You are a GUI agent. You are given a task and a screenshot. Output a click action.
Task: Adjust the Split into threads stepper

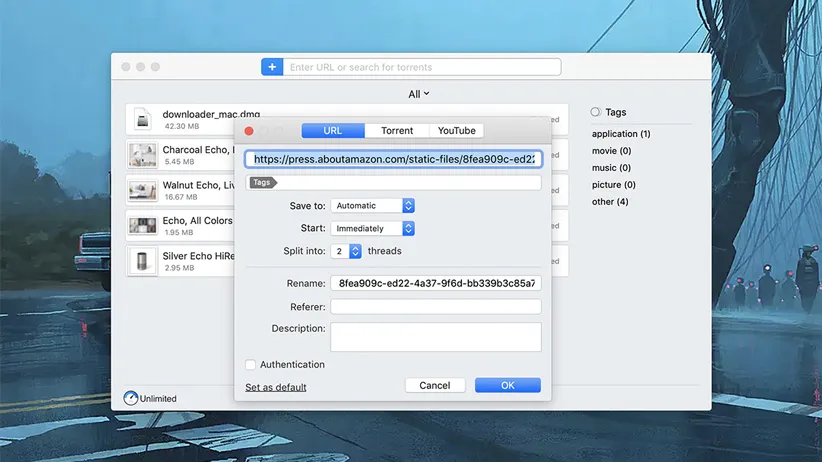(x=355, y=252)
